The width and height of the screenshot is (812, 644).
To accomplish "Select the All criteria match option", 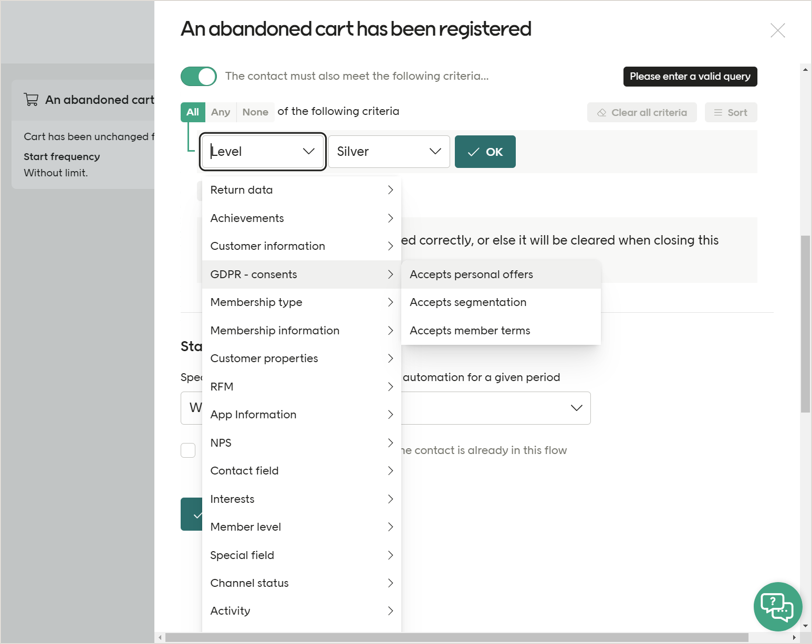I will coord(192,112).
